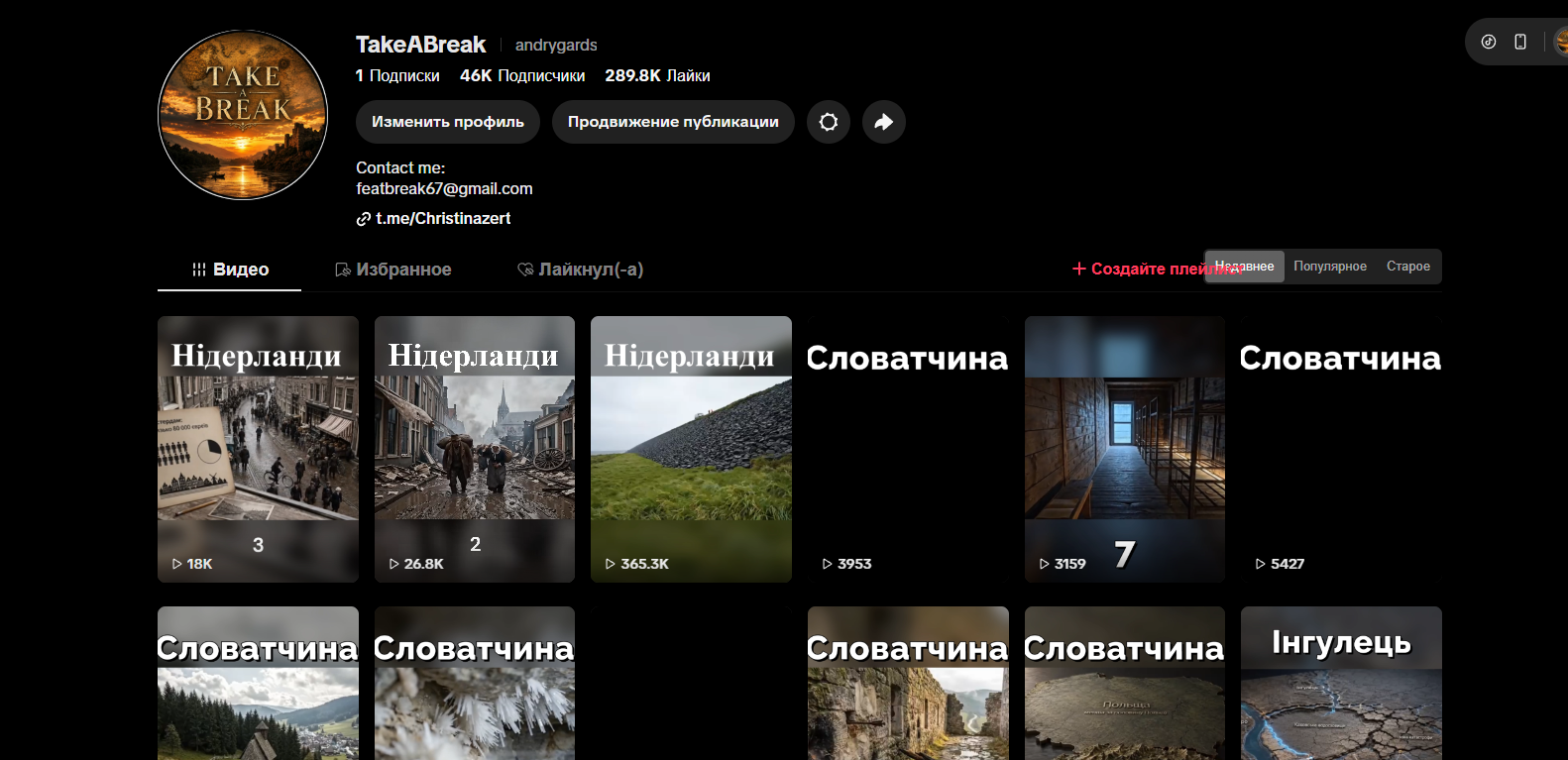
Task: Click the phone-shaped get app icon
Action: [1520, 42]
